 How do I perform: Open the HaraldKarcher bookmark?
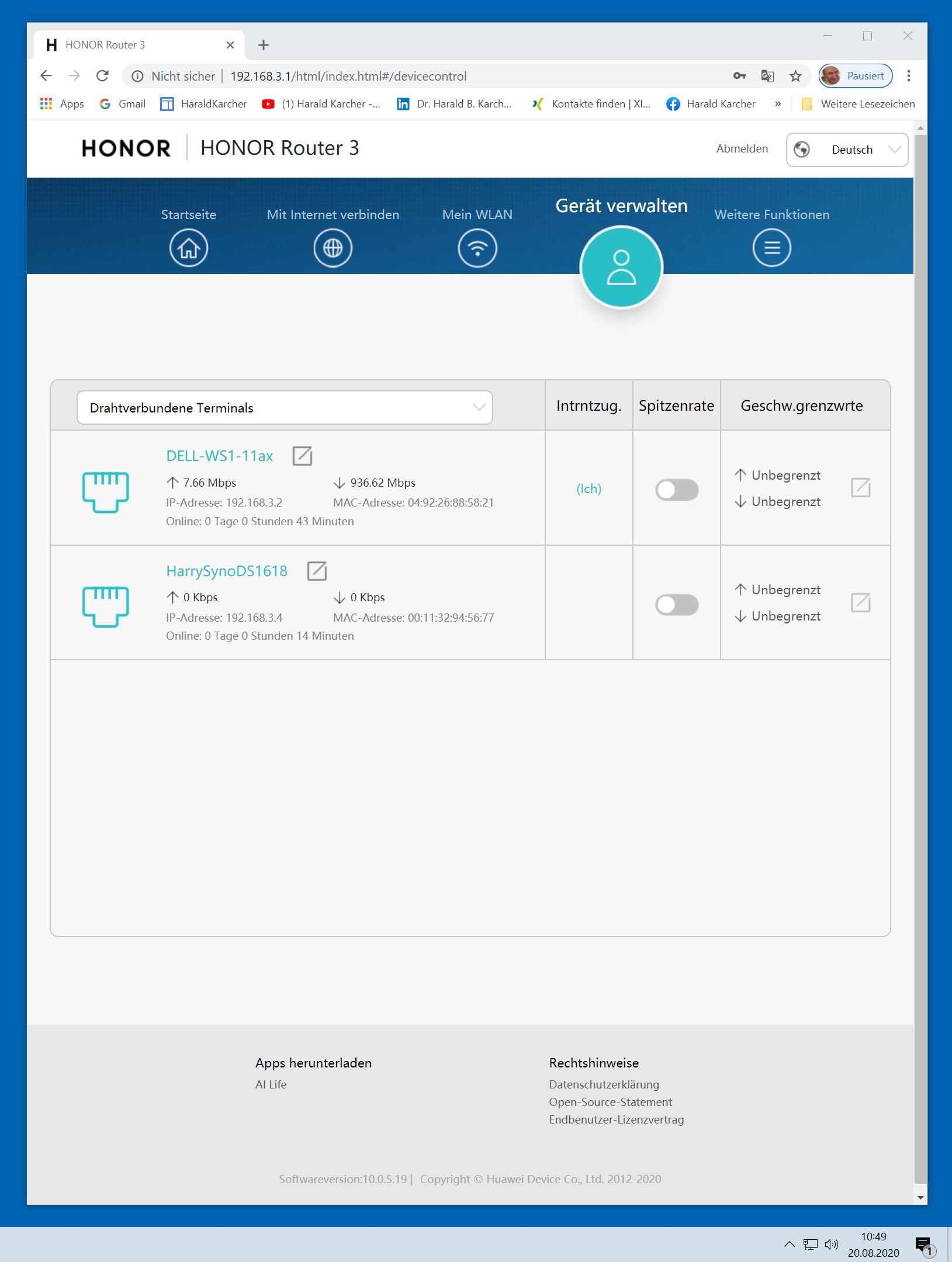click(203, 104)
